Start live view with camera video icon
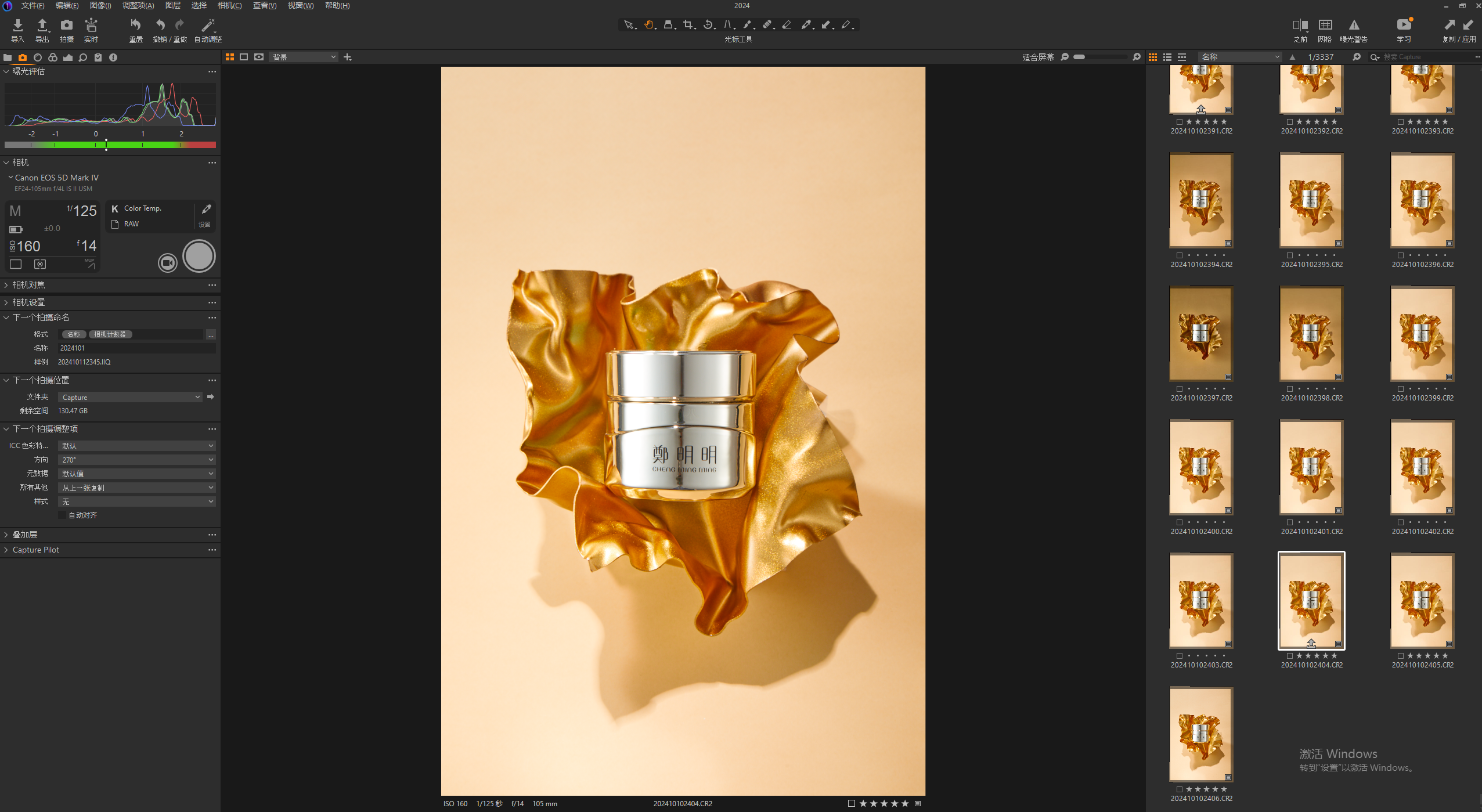 coord(168,263)
